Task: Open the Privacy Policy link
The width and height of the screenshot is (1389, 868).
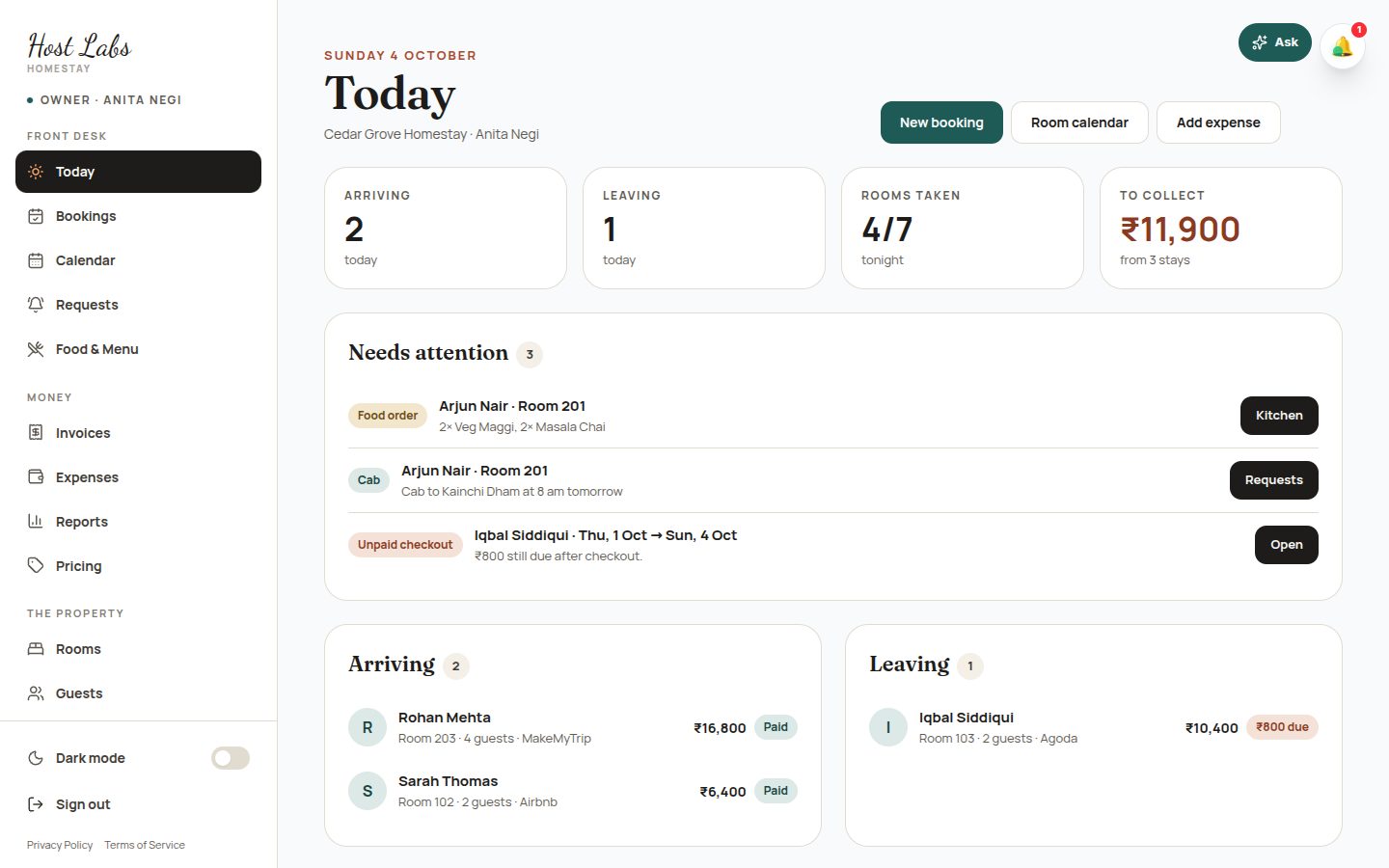Action: point(60,845)
